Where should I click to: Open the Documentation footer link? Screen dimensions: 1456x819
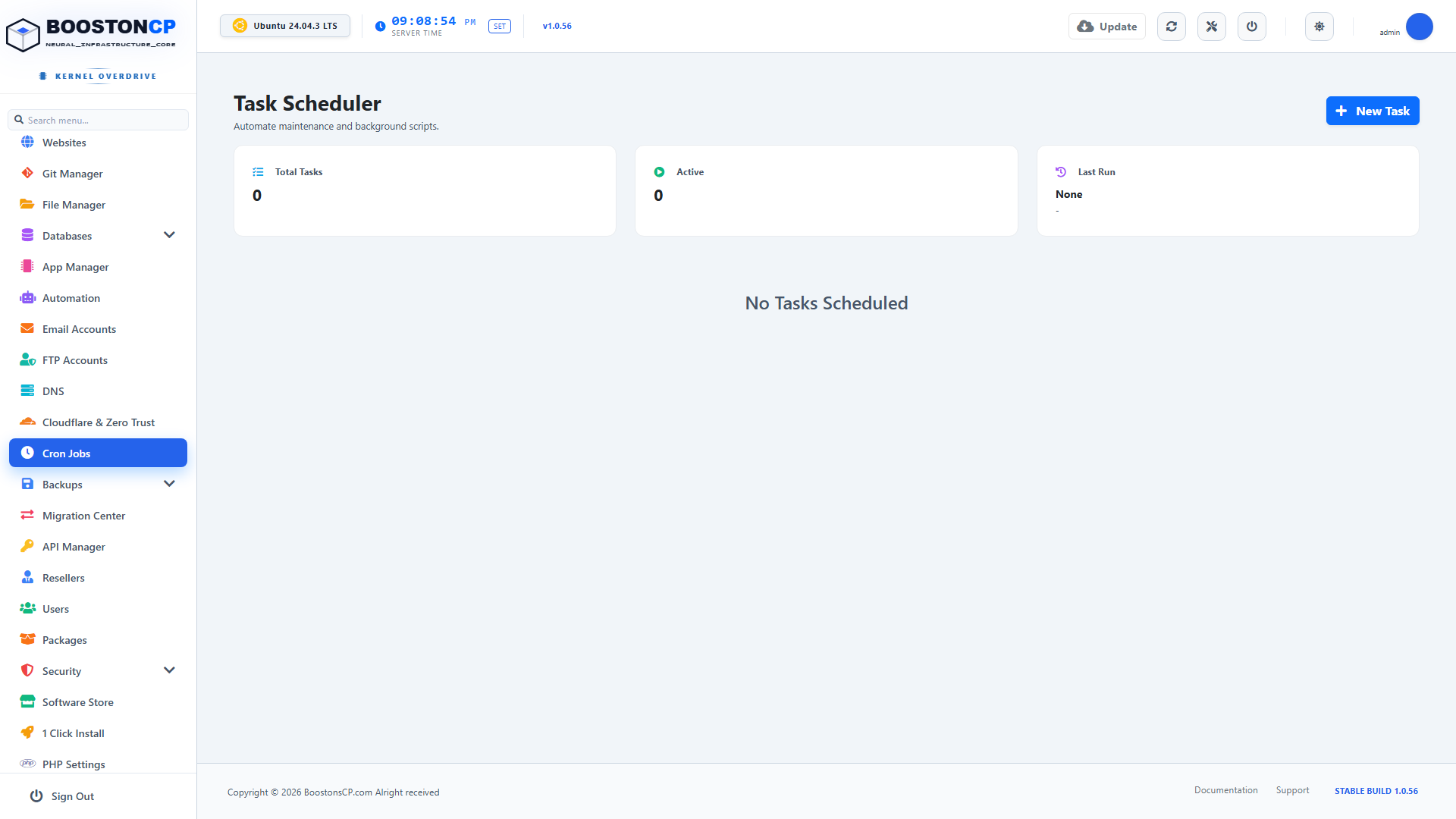point(1225,790)
